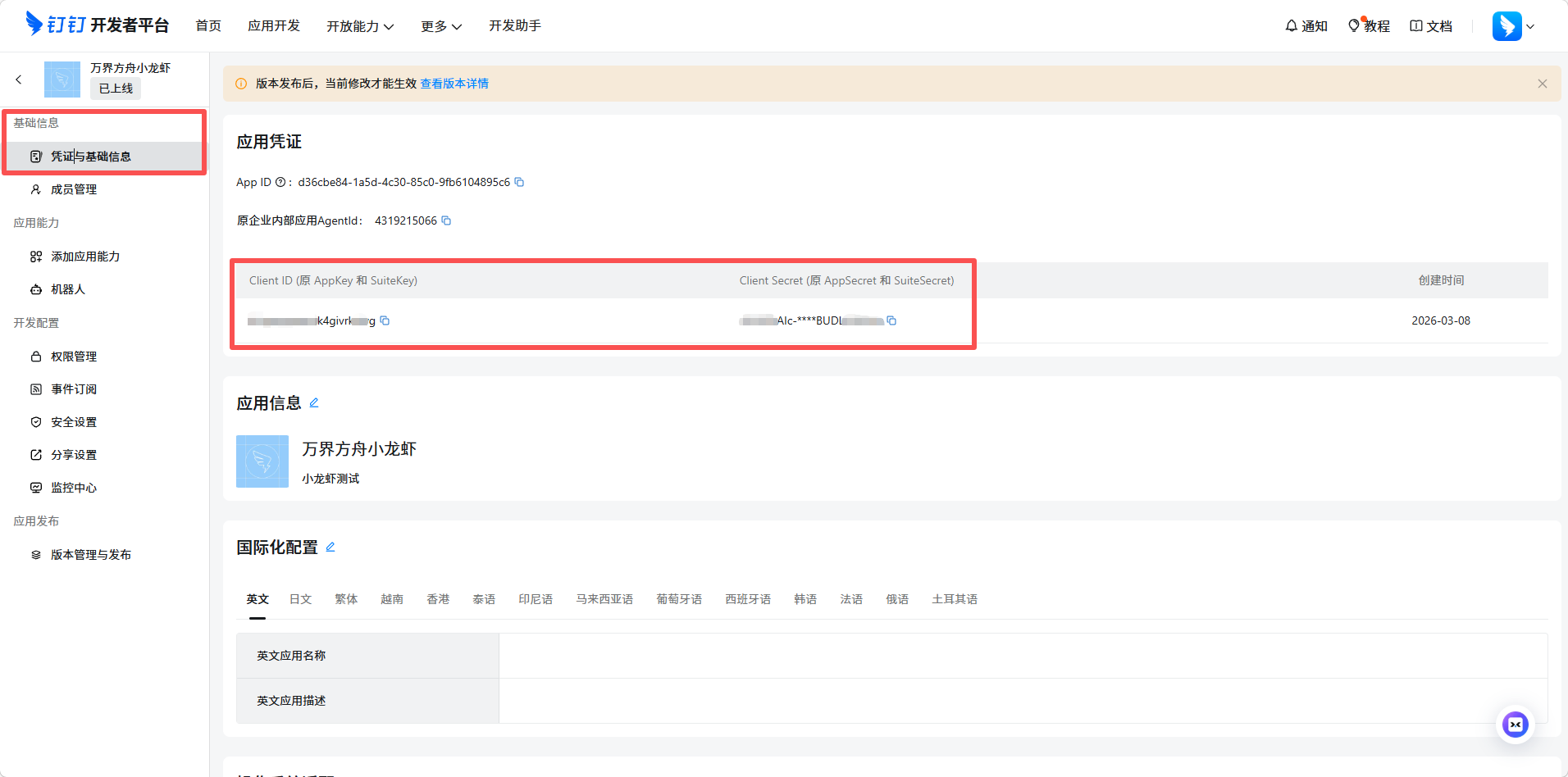Open the floating assistant chat icon
Image resolution: width=1568 pixels, height=777 pixels.
click(x=1515, y=725)
